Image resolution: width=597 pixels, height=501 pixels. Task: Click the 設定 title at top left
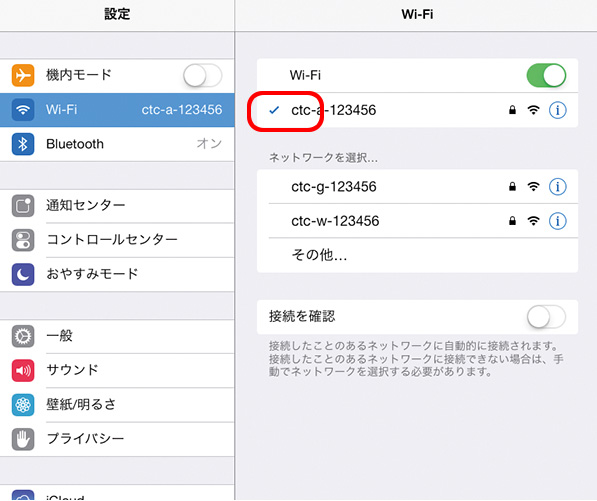pyautogui.click(x=117, y=14)
